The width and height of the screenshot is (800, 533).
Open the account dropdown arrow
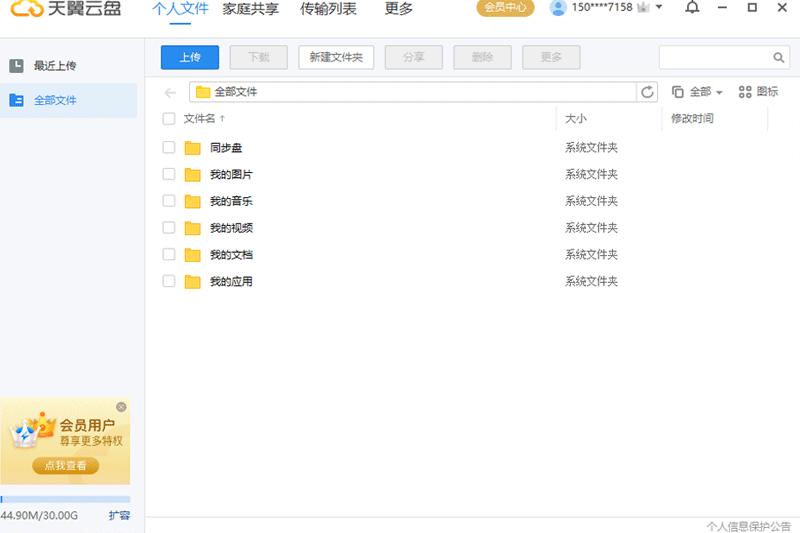(x=659, y=8)
